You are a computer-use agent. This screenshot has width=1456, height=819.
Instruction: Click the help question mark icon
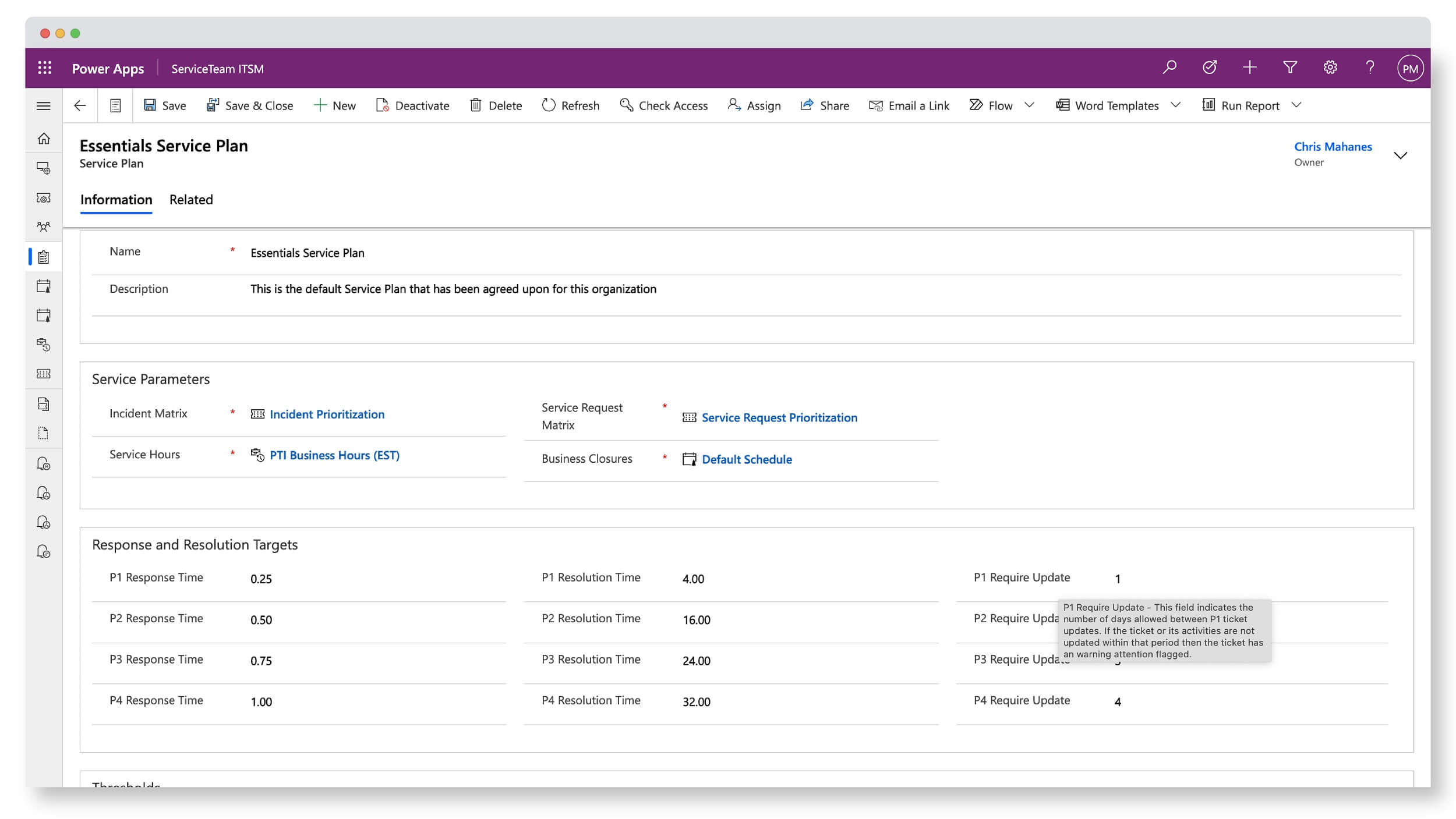[x=1370, y=68]
